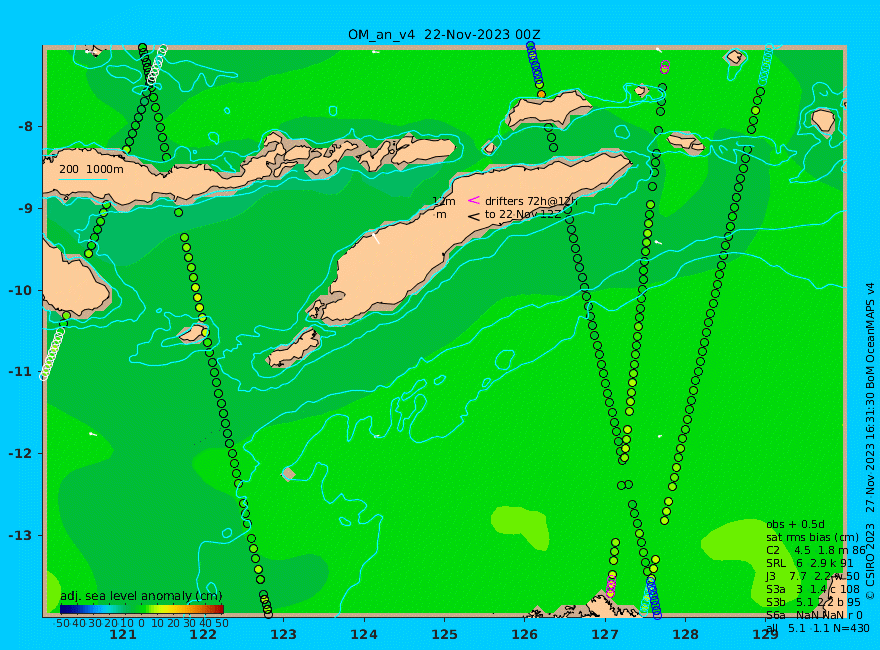This screenshot has width=880, height=650.
Task: Click the latitude label "-8"
Action: tap(25, 126)
